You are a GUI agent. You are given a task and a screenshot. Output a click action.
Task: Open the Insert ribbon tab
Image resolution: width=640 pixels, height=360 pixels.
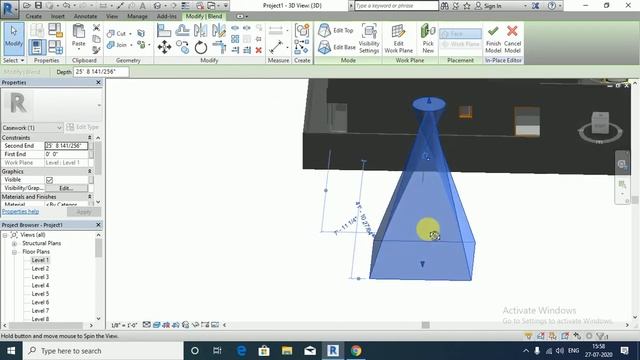pyautogui.click(x=58, y=16)
